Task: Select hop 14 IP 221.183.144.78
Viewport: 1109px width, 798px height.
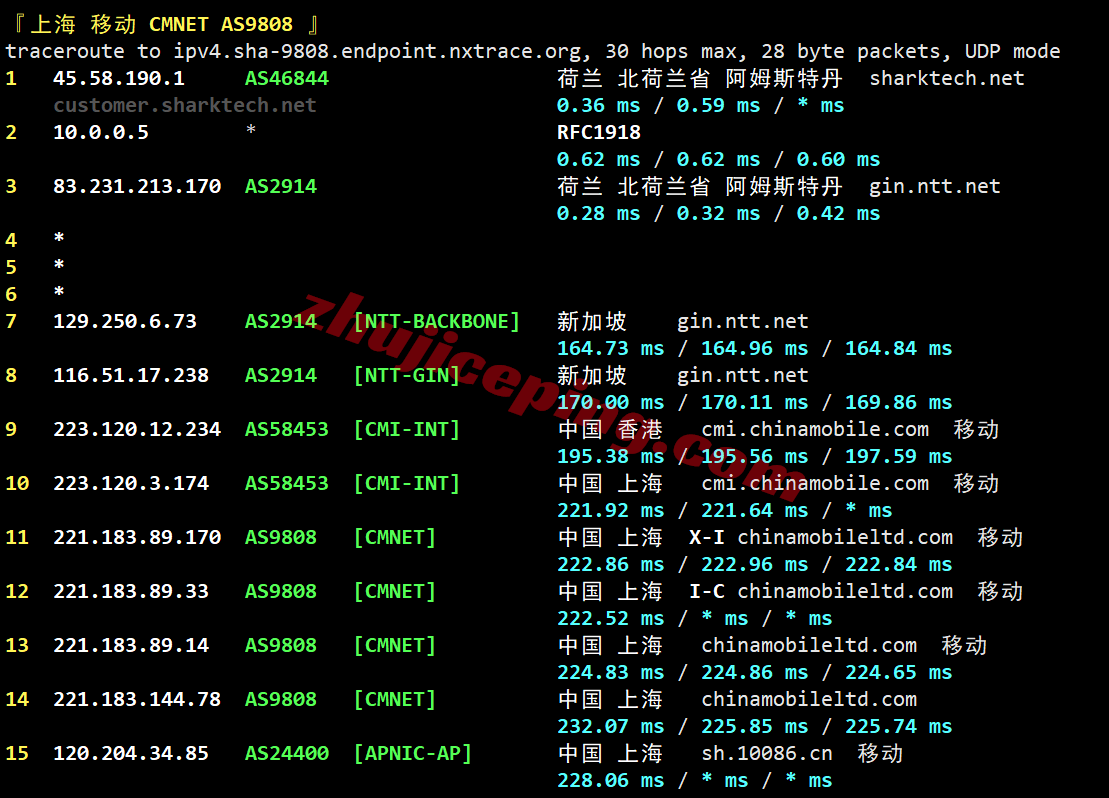Action: pyautogui.click(x=137, y=700)
